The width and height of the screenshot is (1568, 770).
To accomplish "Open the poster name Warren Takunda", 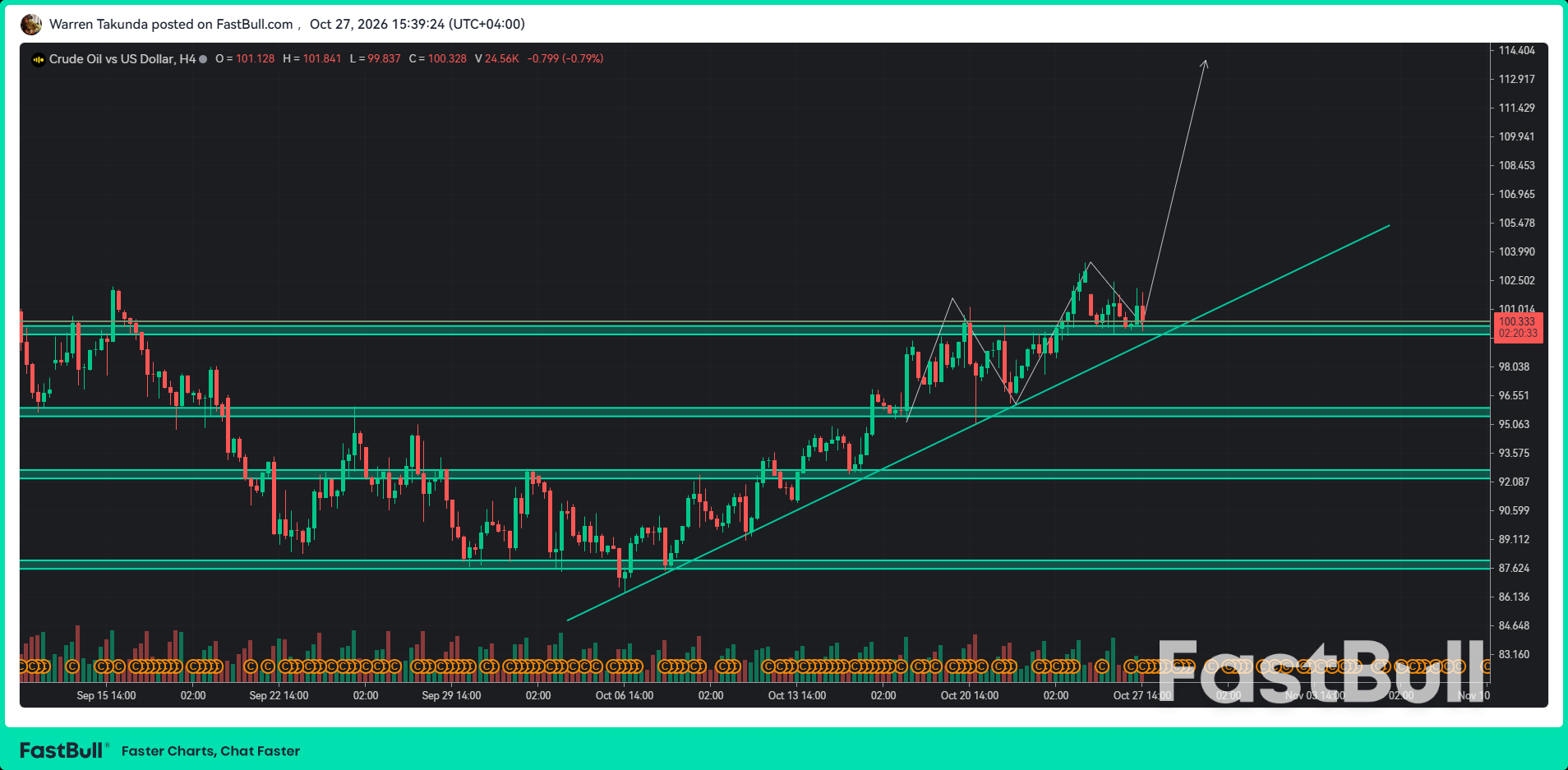I will click(99, 25).
